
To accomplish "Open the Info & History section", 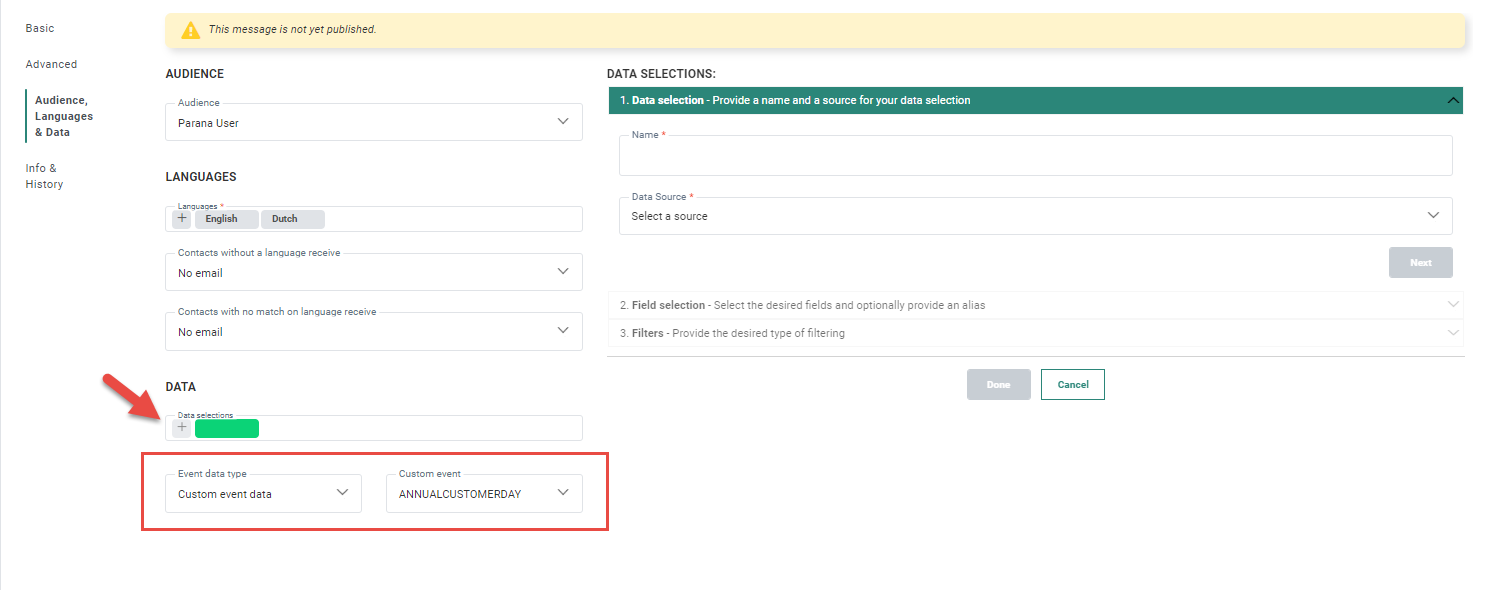I will pos(44,176).
